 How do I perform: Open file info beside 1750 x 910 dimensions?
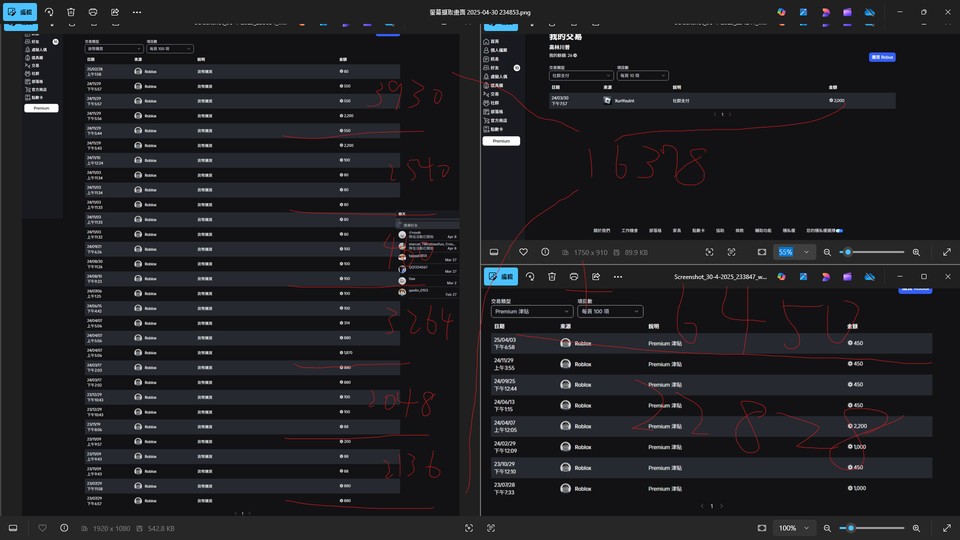[x=546, y=252]
